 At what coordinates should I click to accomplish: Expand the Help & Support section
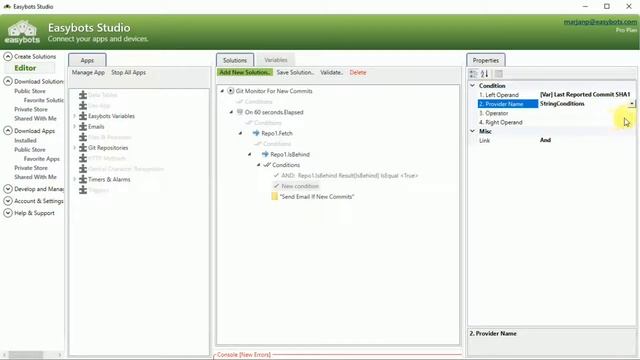coord(8,213)
